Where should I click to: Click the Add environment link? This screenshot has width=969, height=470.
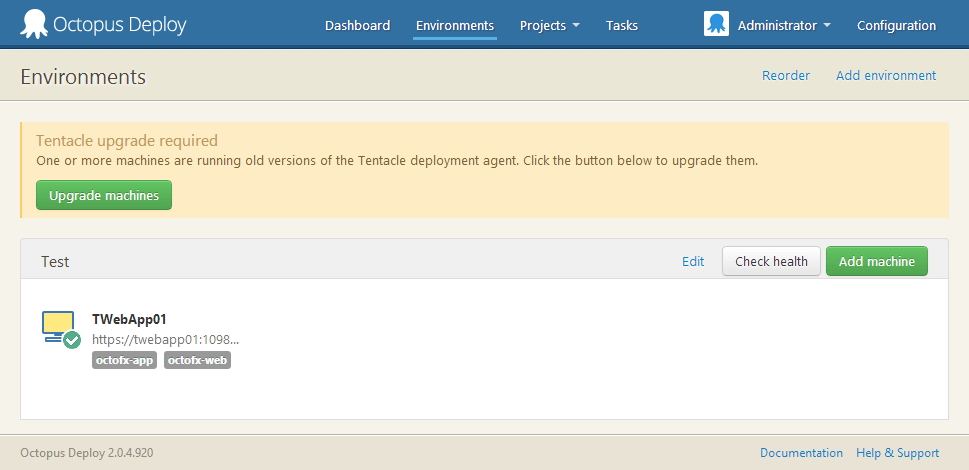pos(886,76)
